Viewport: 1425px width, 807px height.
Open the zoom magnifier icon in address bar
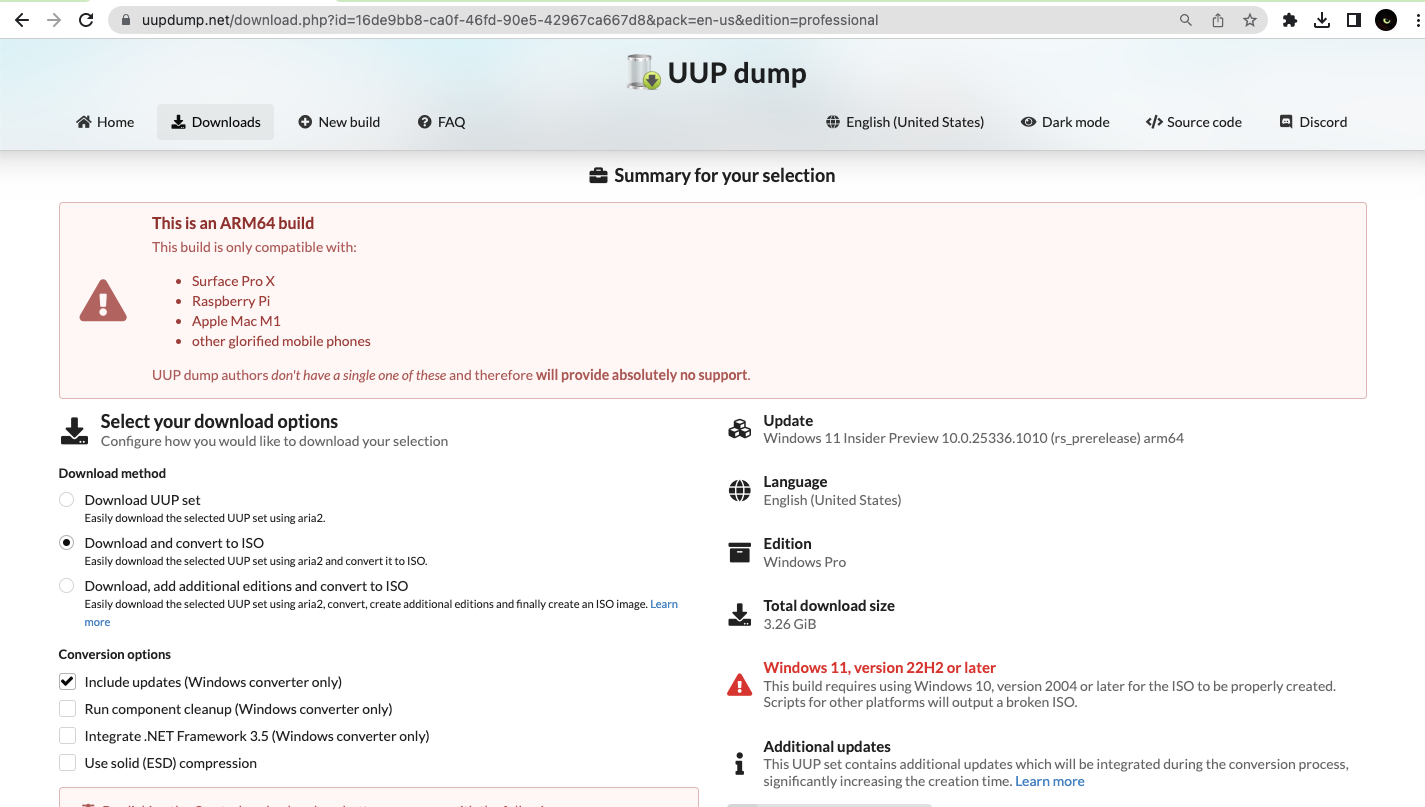coord(1186,20)
